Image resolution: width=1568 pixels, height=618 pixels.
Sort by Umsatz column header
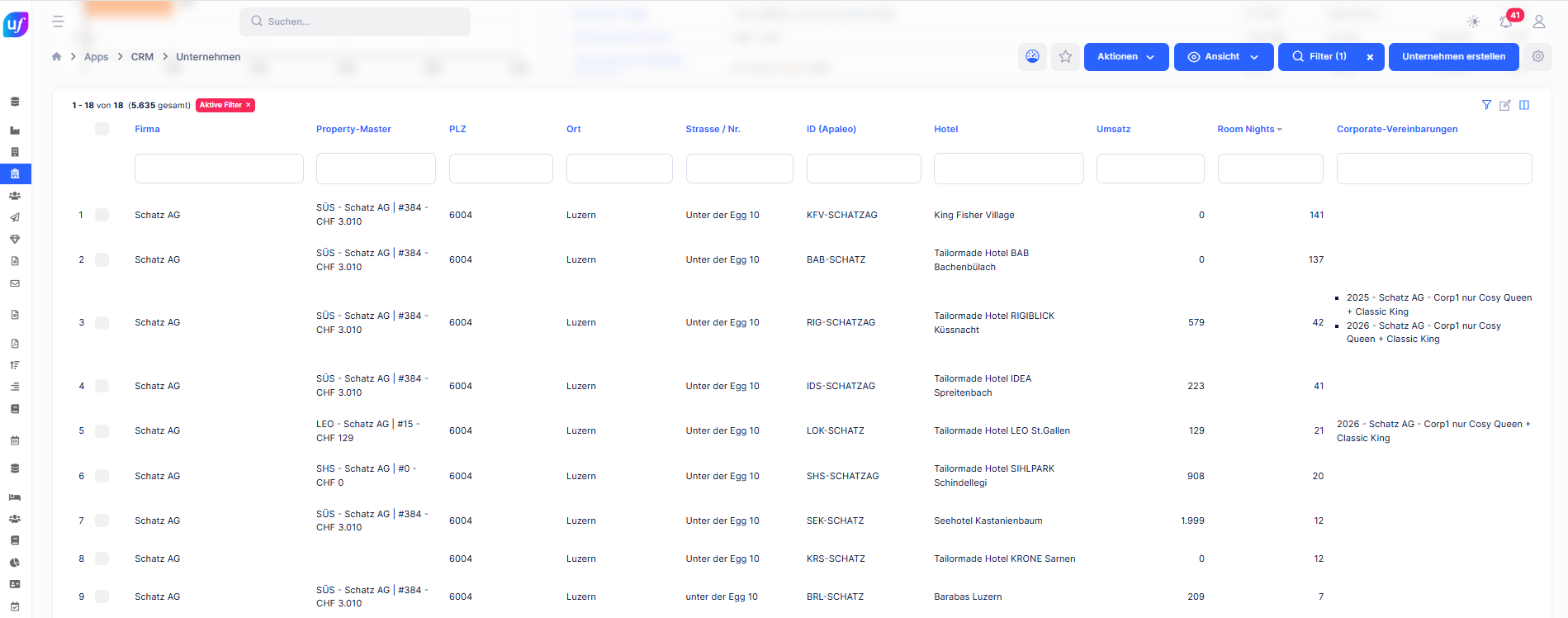tap(1113, 129)
